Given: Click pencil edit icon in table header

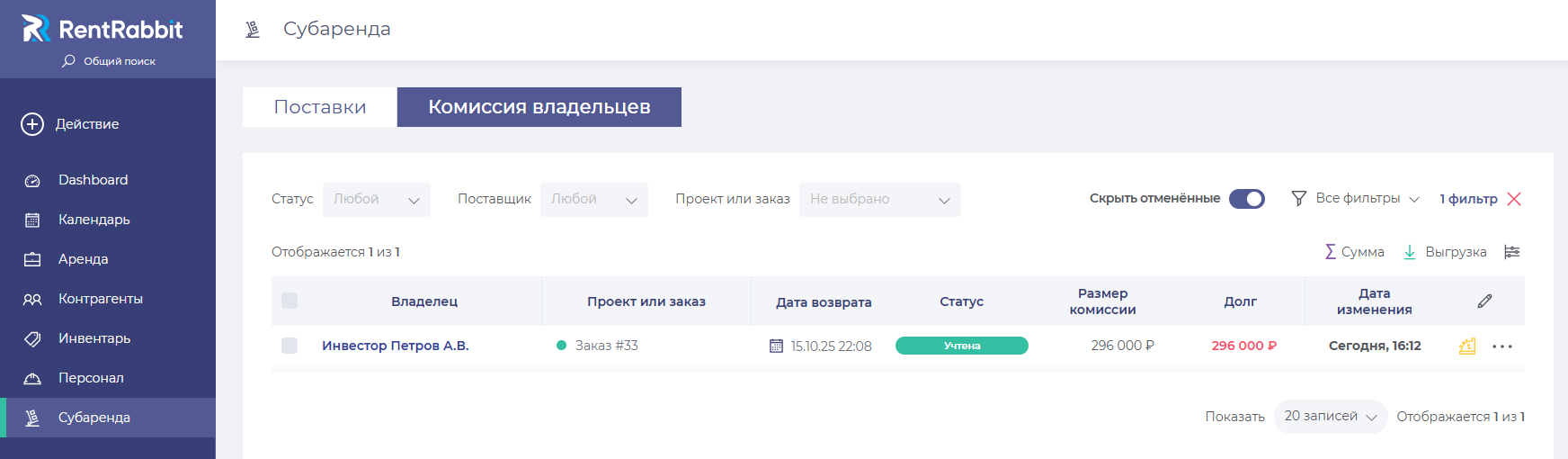Looking at the screenshot, I should (1484, 301).
